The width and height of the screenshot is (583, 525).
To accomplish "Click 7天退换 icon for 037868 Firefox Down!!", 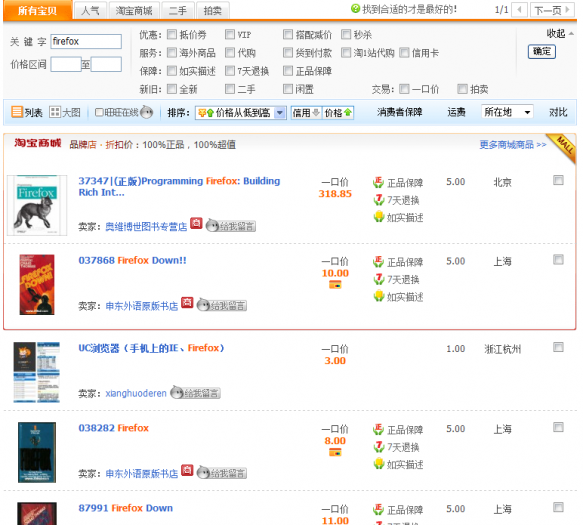I will coord(378,279).
